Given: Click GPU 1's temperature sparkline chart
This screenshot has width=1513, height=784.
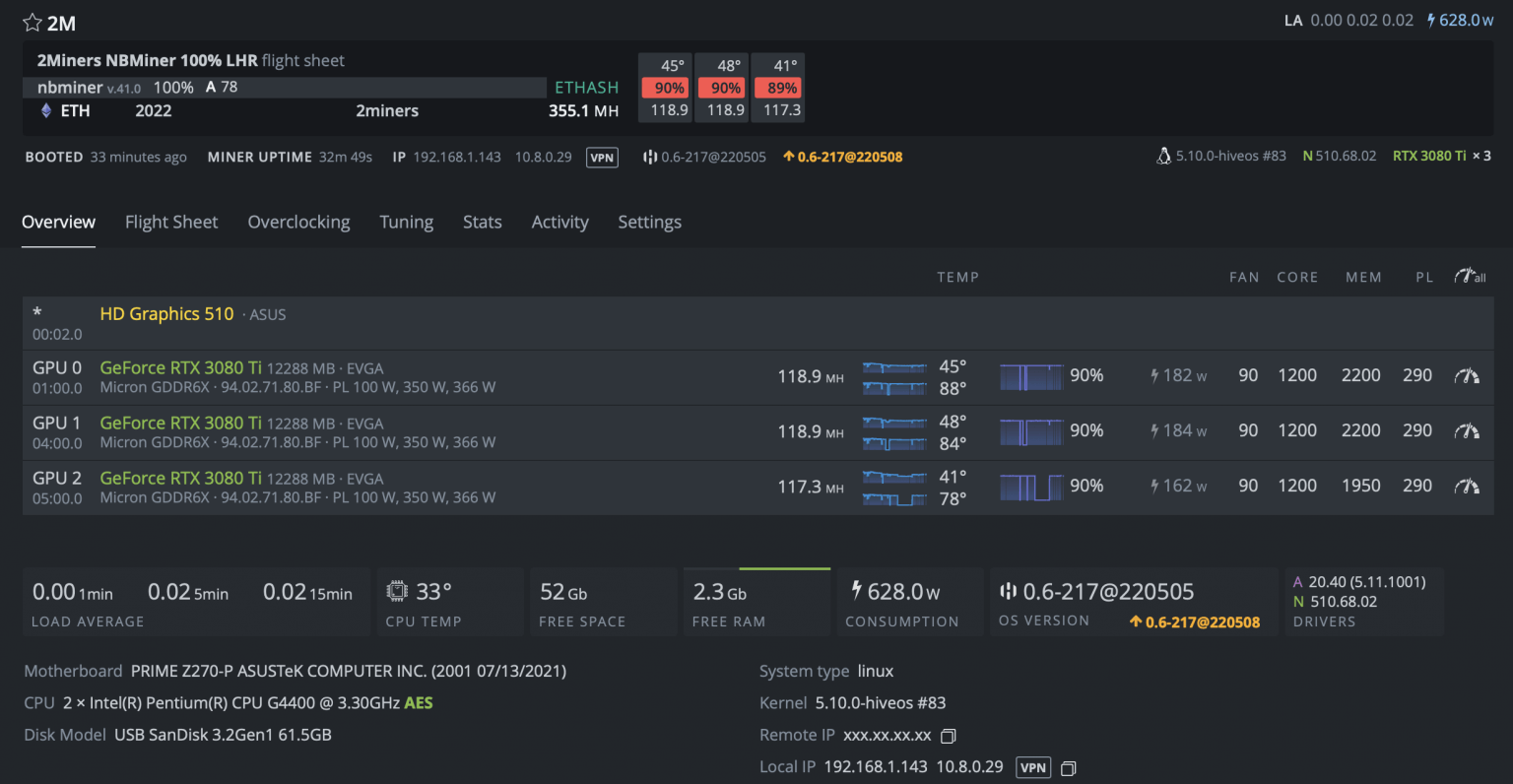Looking at the screenshot, I should click(x=893, y=431).
